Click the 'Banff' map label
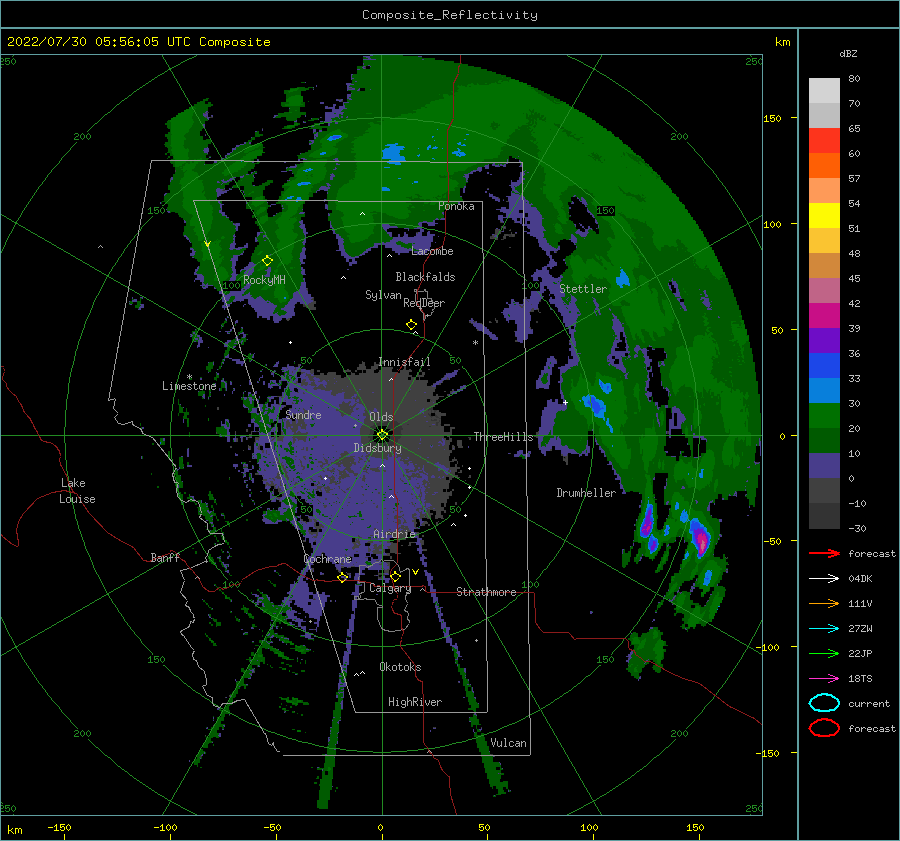This screenshot has width=900, height=841. (165, 557)
